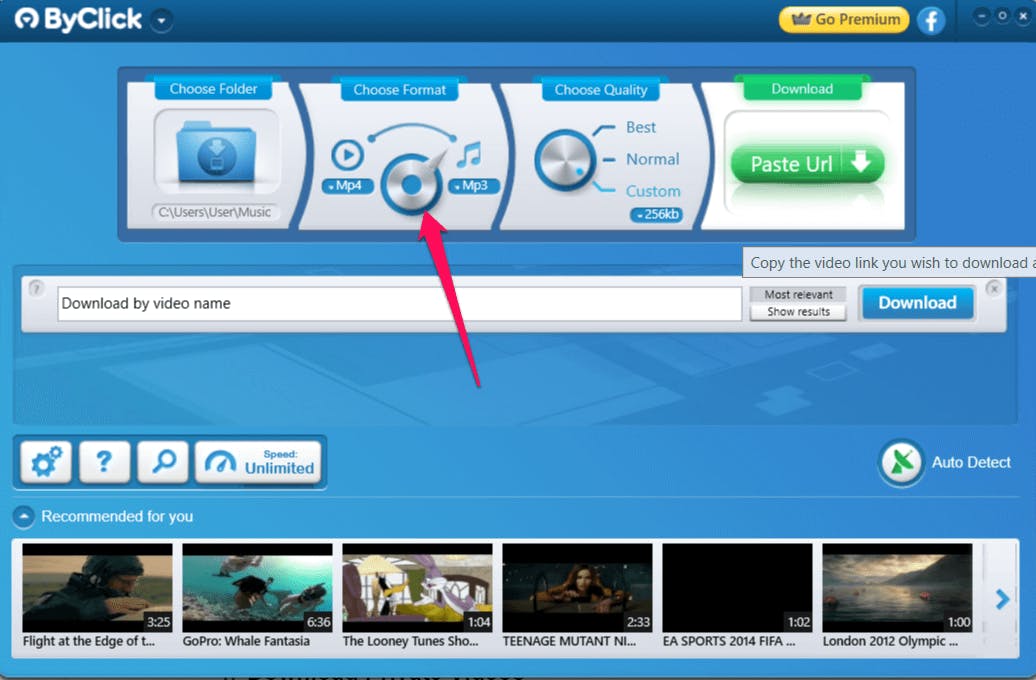The image size is (1036, 680).
Task: Open help with the question mark button
Action: 104,461
